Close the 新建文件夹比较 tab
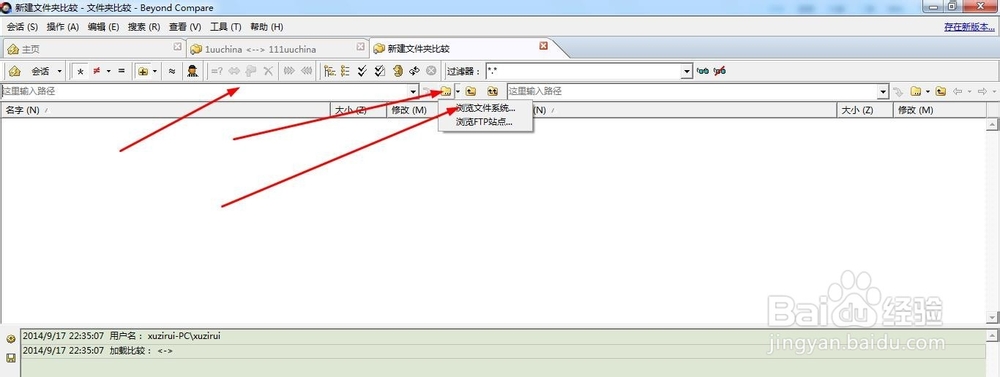This screenshot has height=377, width=1000. point(543,46)
